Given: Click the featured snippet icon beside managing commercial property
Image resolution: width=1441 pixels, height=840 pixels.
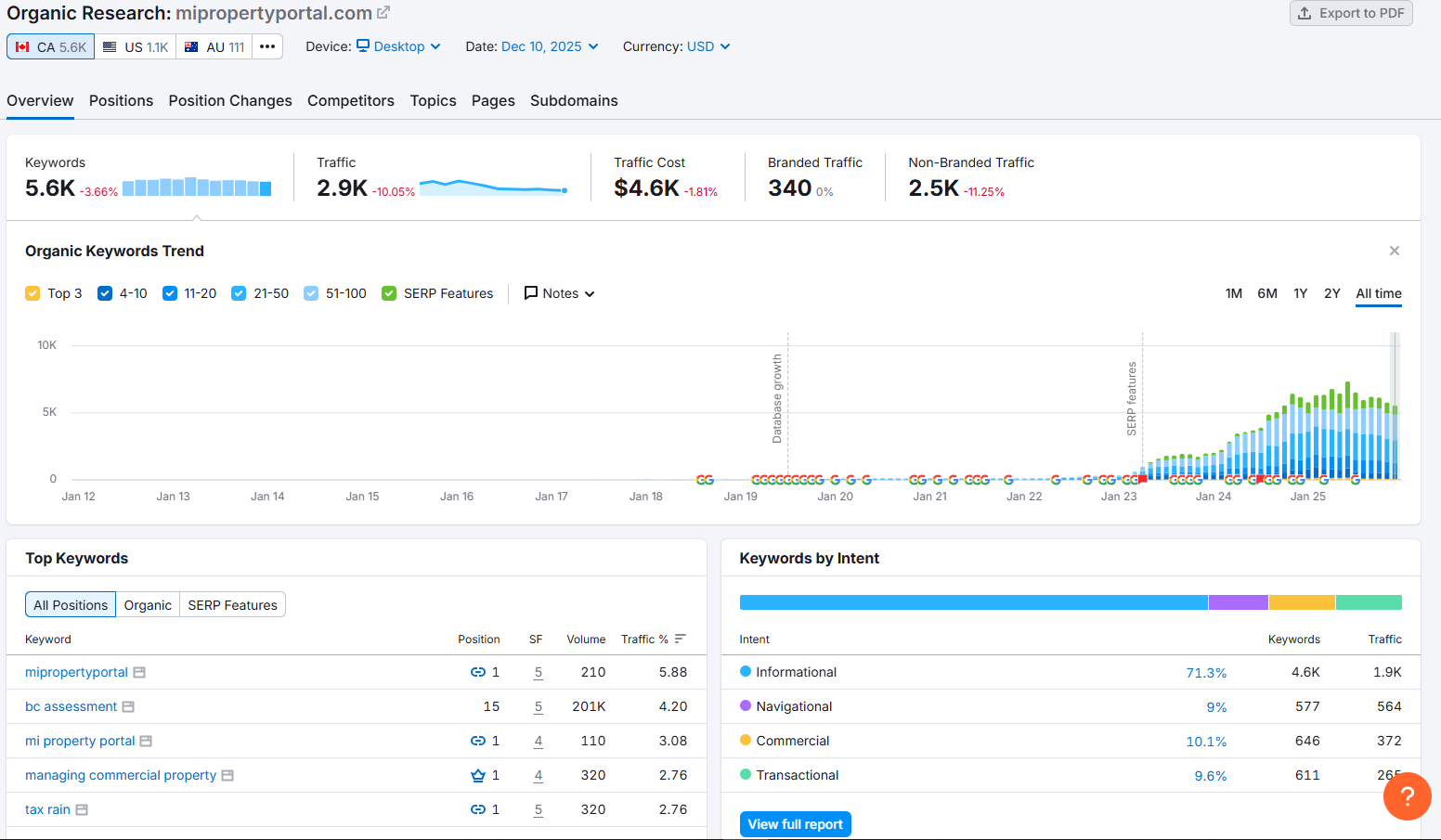Looking at the screenshot, I should [x=477, y=775].
